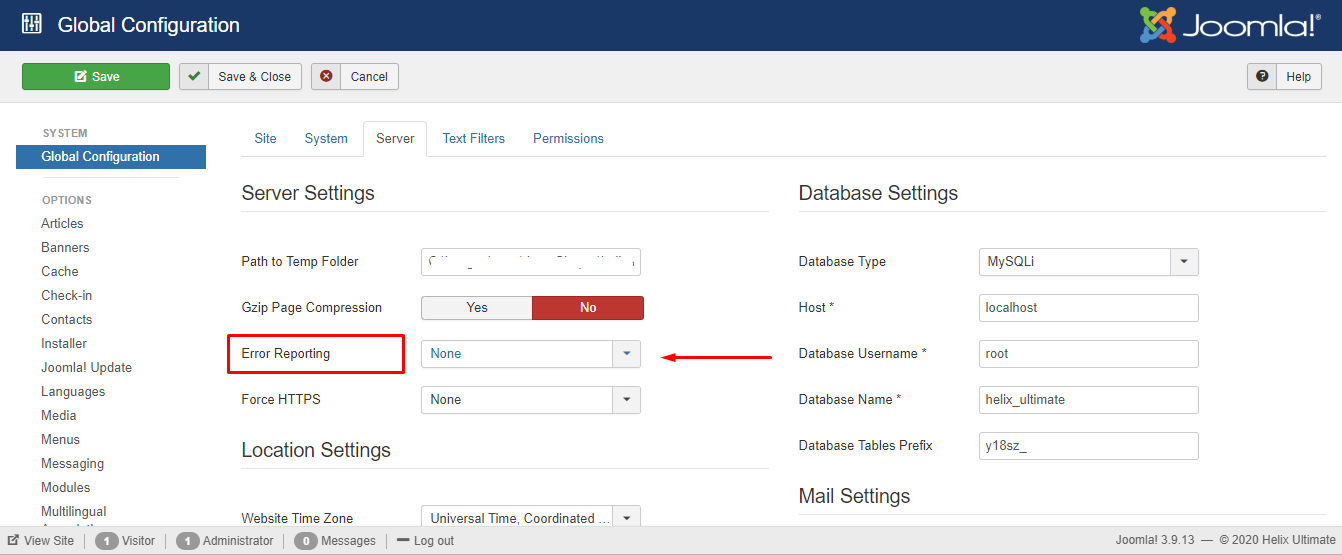Click the Messages count badge
This screenshot has width=1342, height=555.
pyautogui.click(x=306, y=541)
